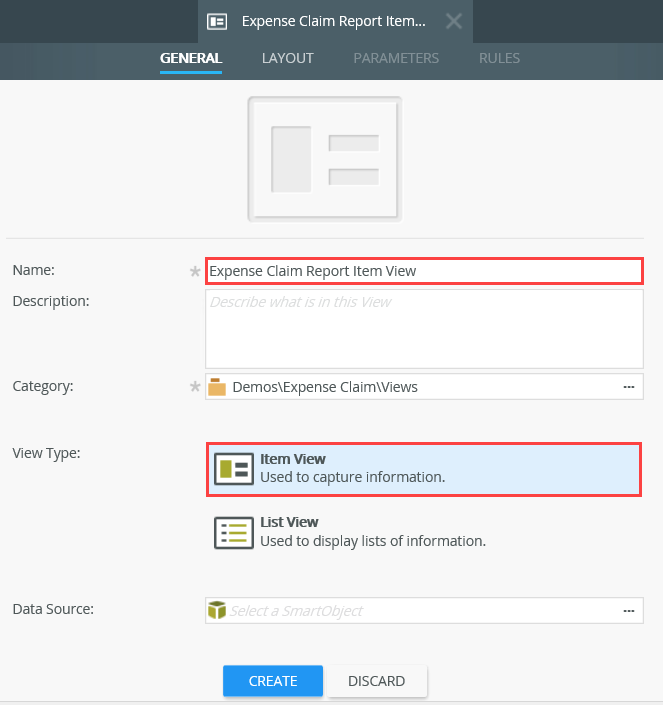This screenshot has height=705, width=663.
Task: Switch to the General tab
Action: point(191,58)
